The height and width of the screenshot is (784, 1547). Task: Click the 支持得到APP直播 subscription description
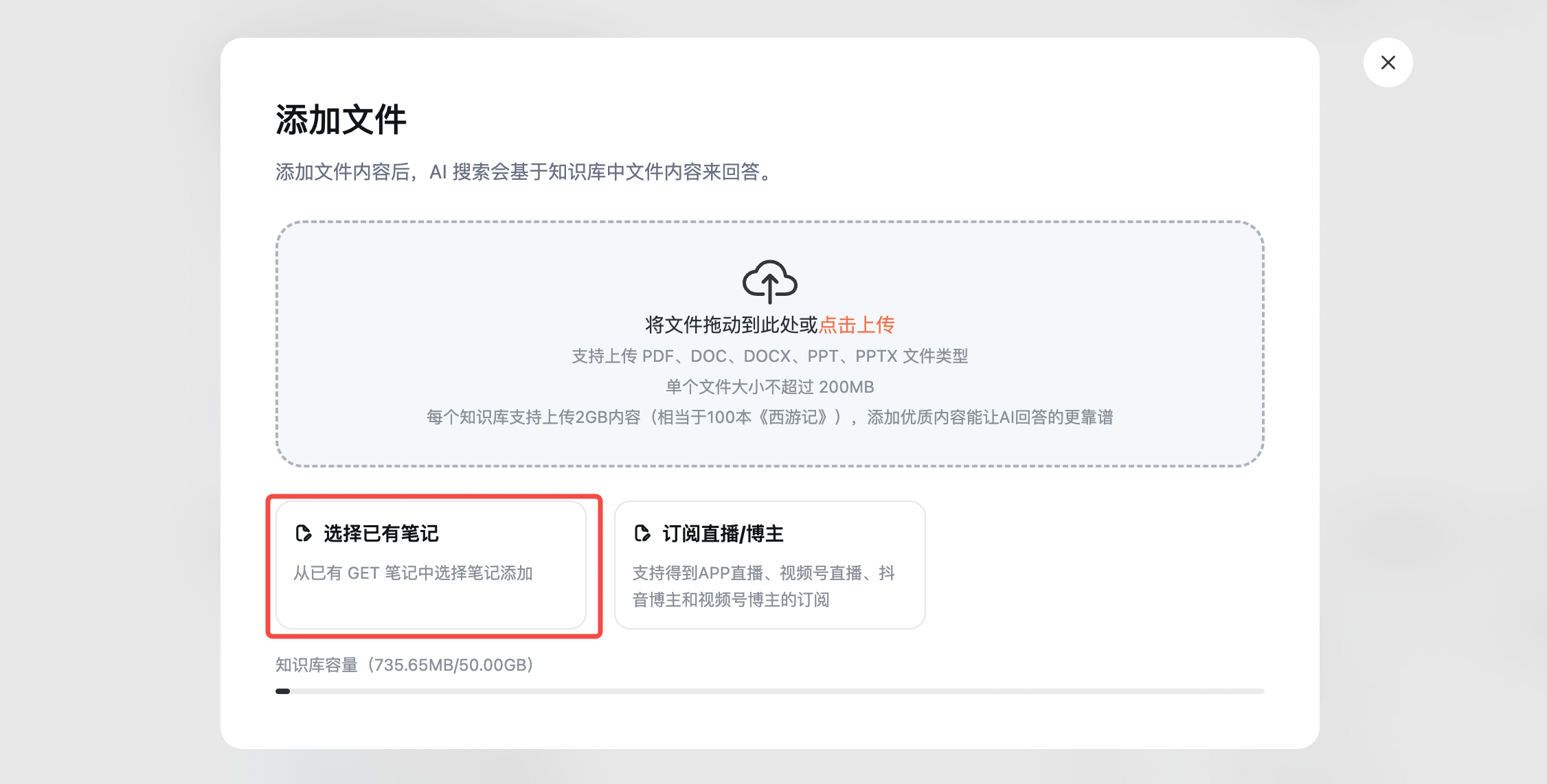pyautogui.click(x=763, y=586)
